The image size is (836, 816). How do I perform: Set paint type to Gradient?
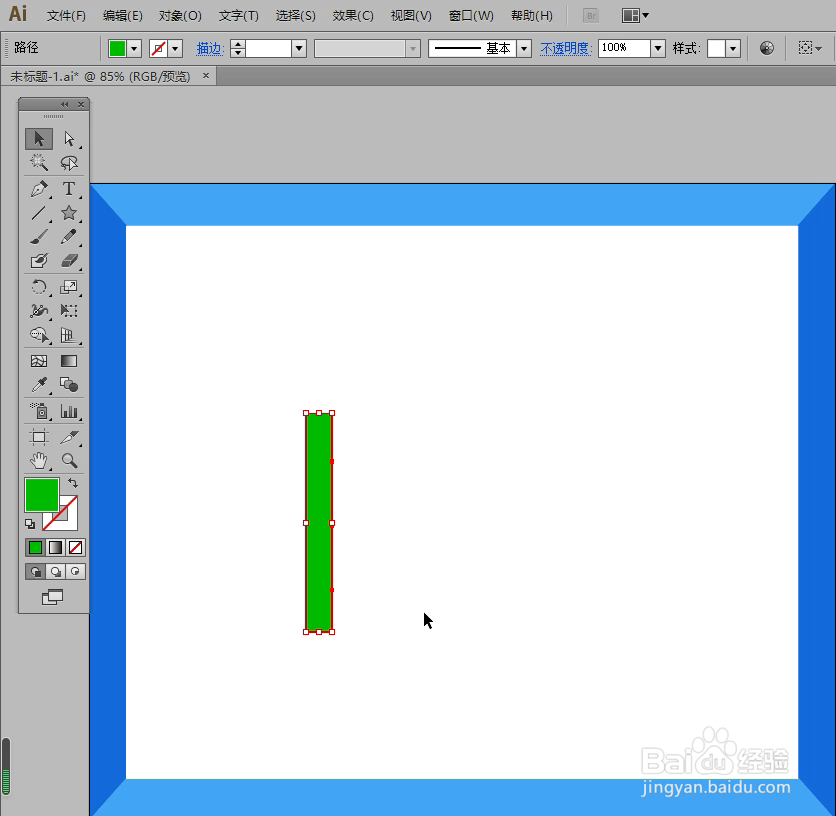tap(55, 548)
